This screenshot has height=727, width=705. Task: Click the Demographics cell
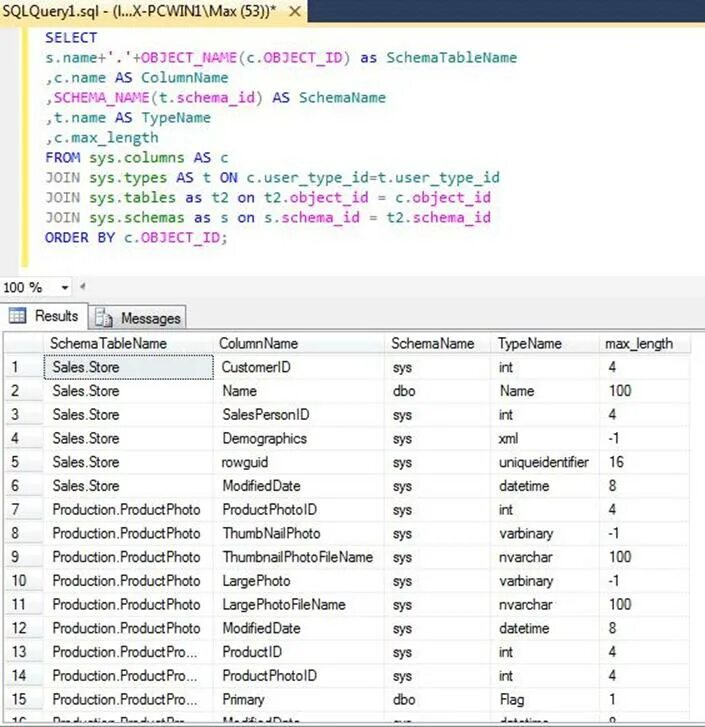tap(299, 439)
